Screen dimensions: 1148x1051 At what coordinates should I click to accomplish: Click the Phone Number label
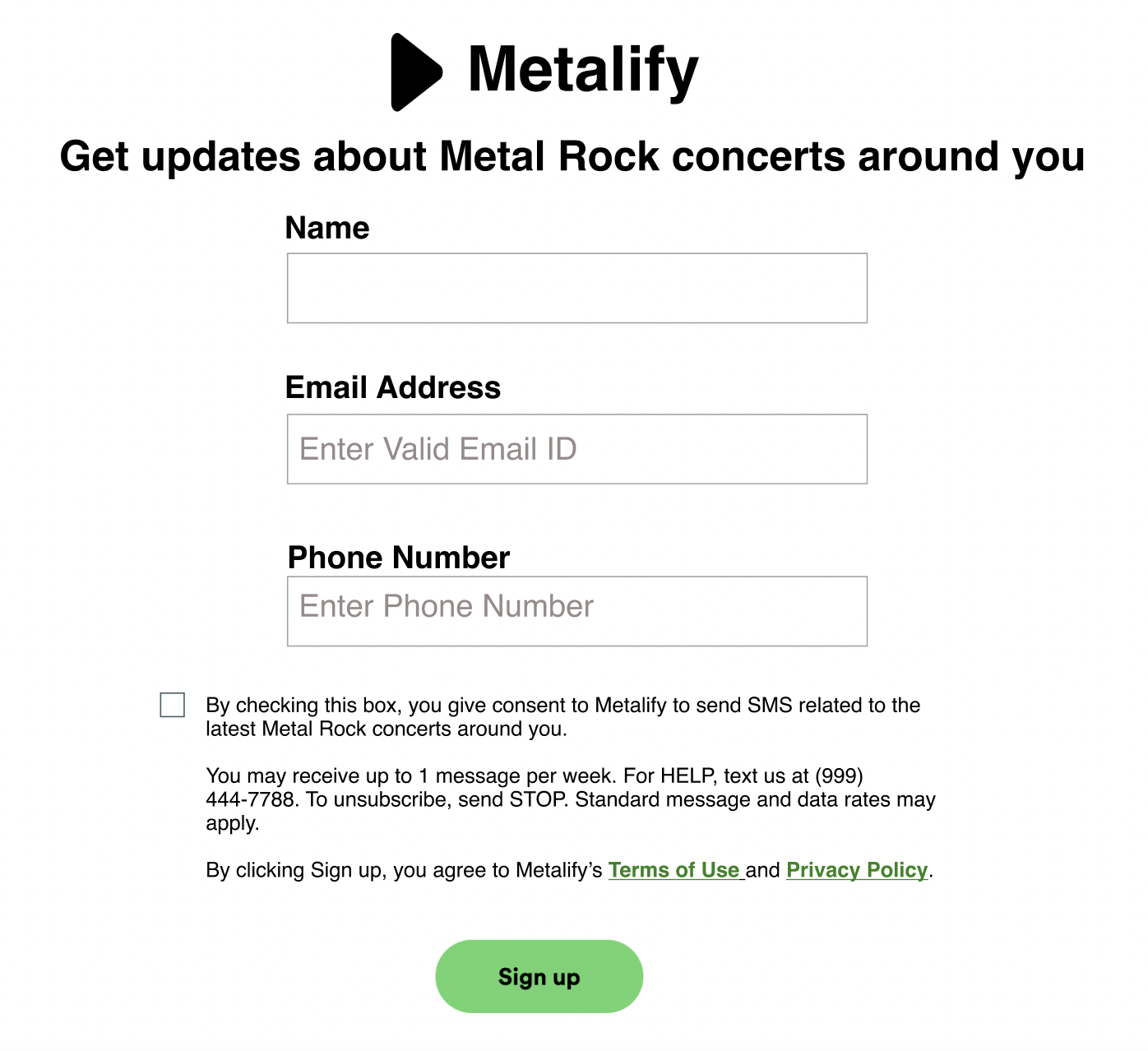(399, 558)
